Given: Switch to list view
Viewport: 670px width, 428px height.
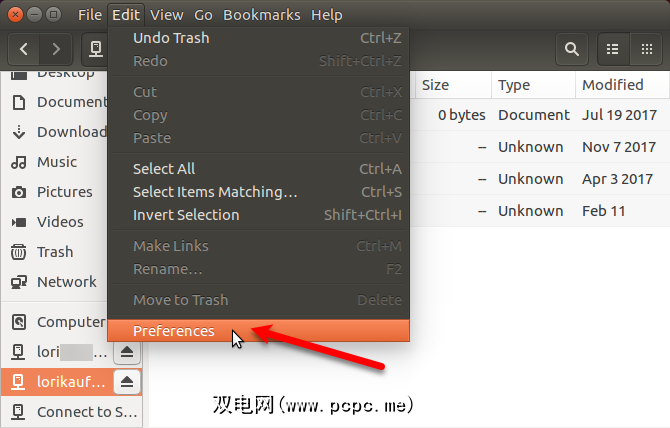Looking at the screenshot, I should 613,48.
